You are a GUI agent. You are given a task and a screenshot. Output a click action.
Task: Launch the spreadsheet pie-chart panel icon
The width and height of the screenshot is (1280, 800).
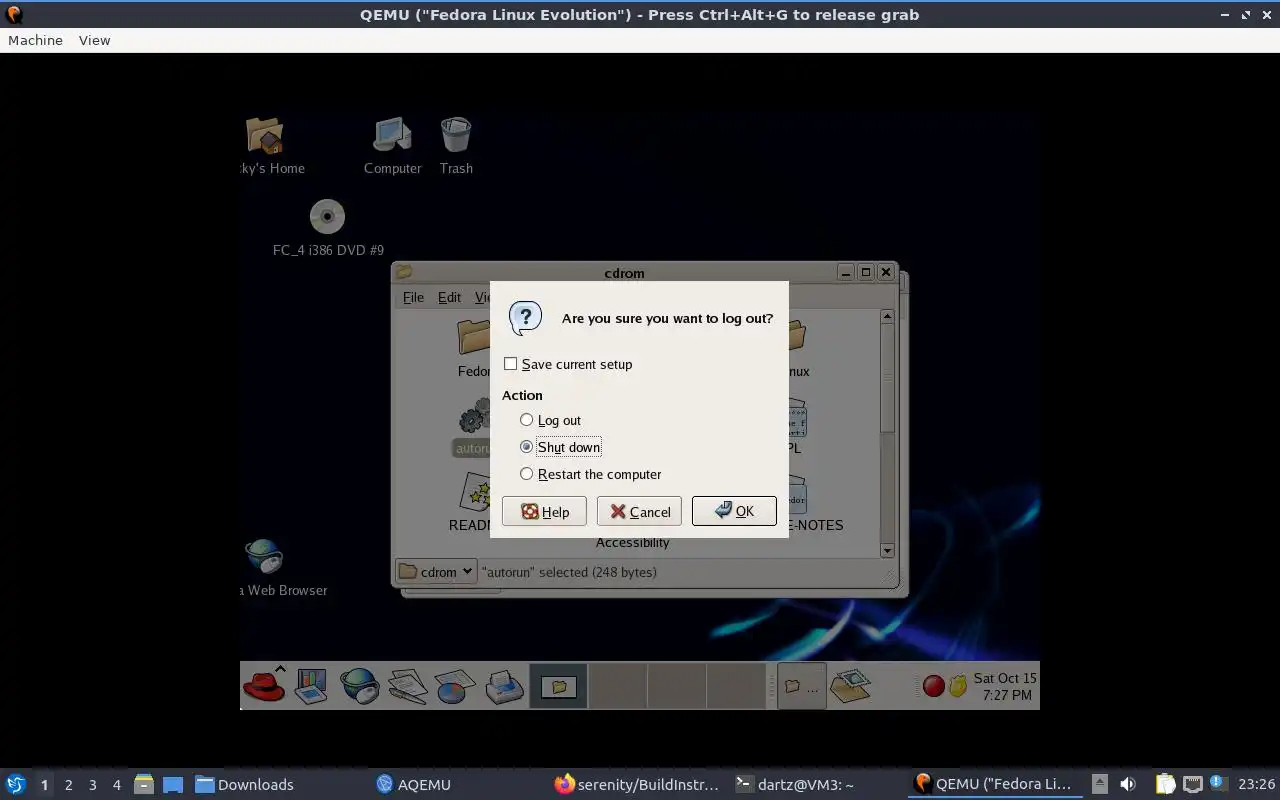[x=455, y=686]
